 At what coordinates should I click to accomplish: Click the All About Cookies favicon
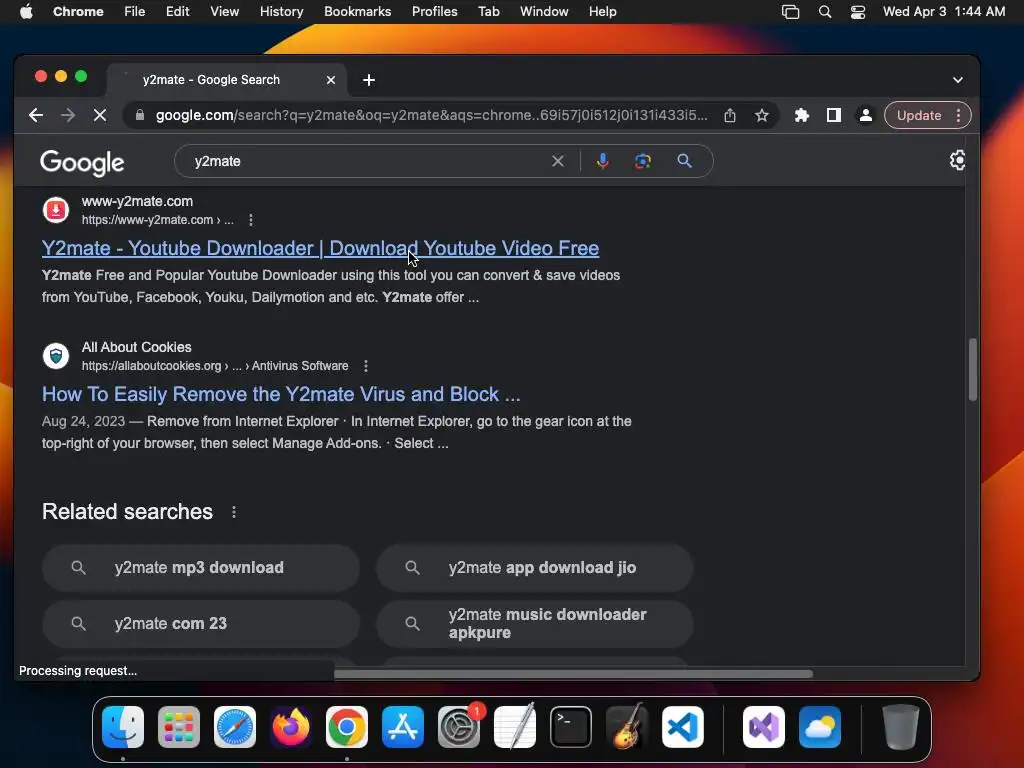56,356
